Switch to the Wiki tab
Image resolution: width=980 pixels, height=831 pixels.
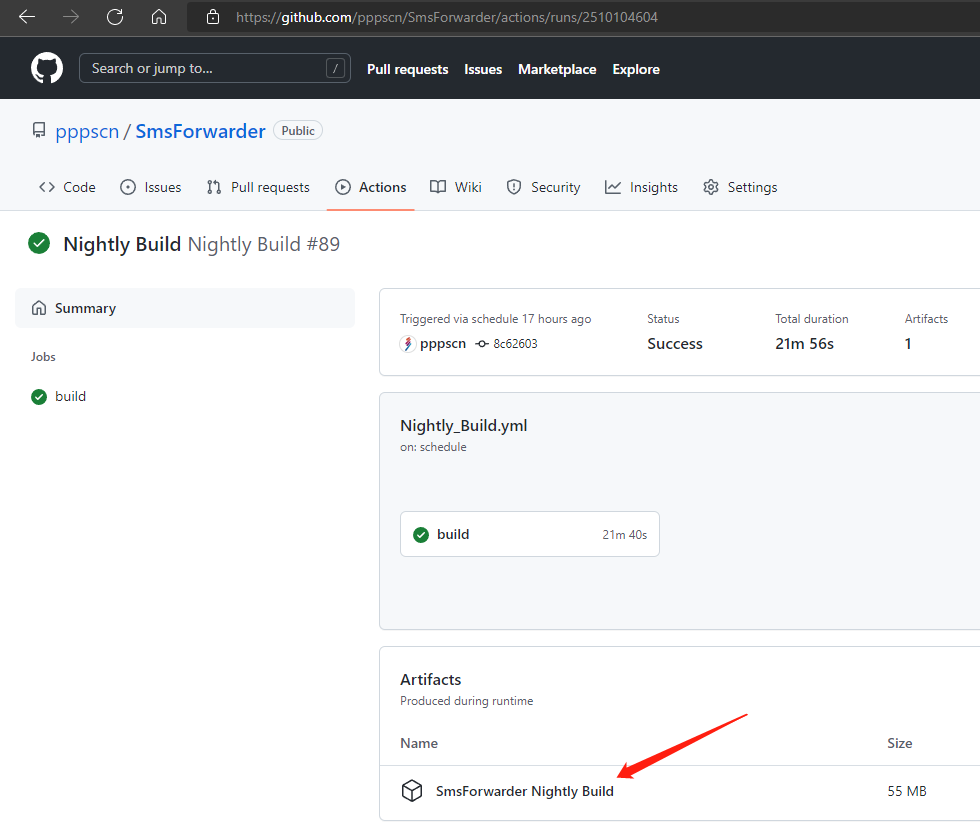(x=455, y=187)
